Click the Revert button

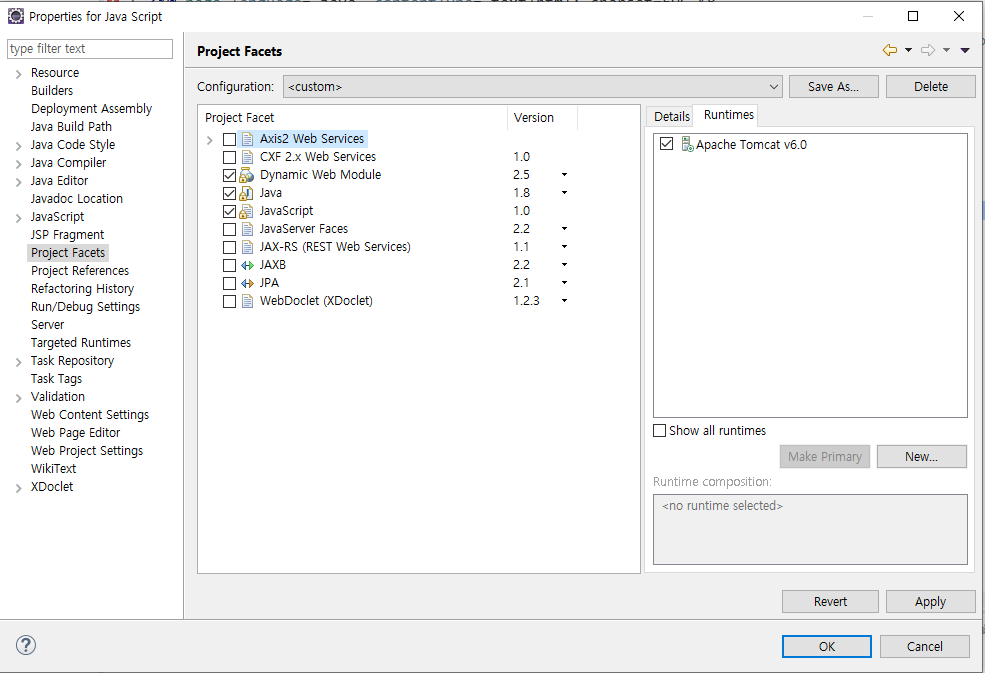830,602
